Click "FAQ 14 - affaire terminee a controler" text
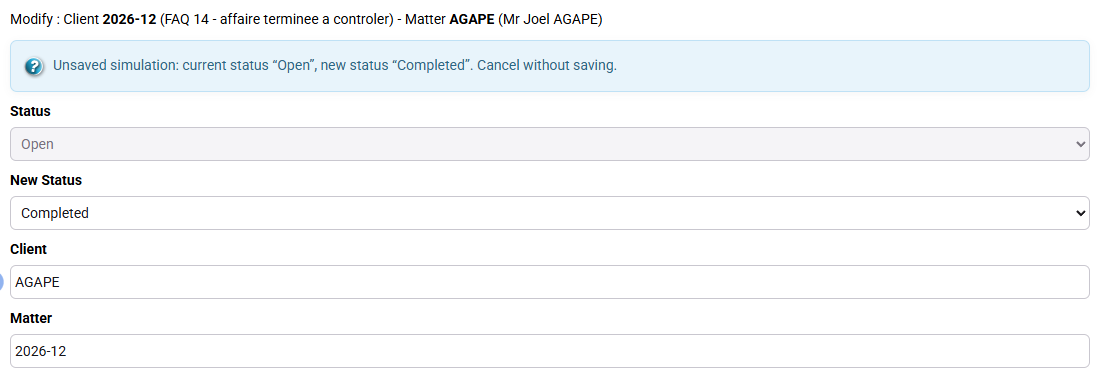 [x=276, y=19]
